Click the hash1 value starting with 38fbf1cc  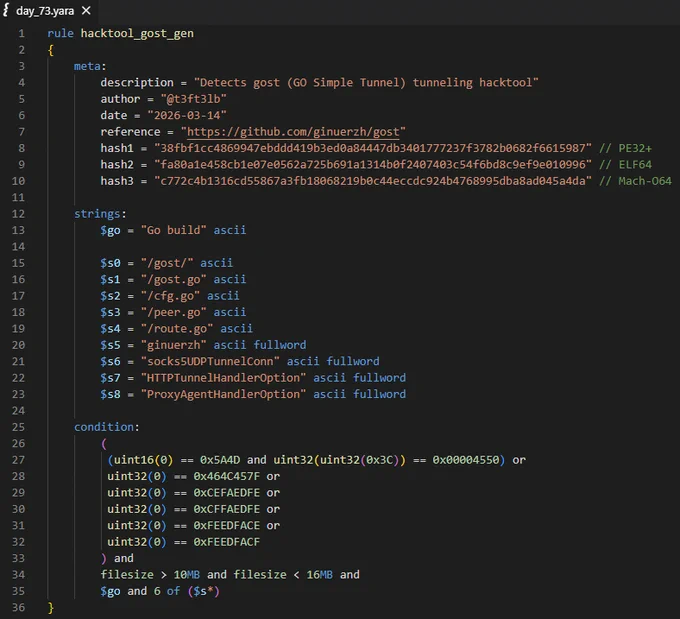click(373, 148)
